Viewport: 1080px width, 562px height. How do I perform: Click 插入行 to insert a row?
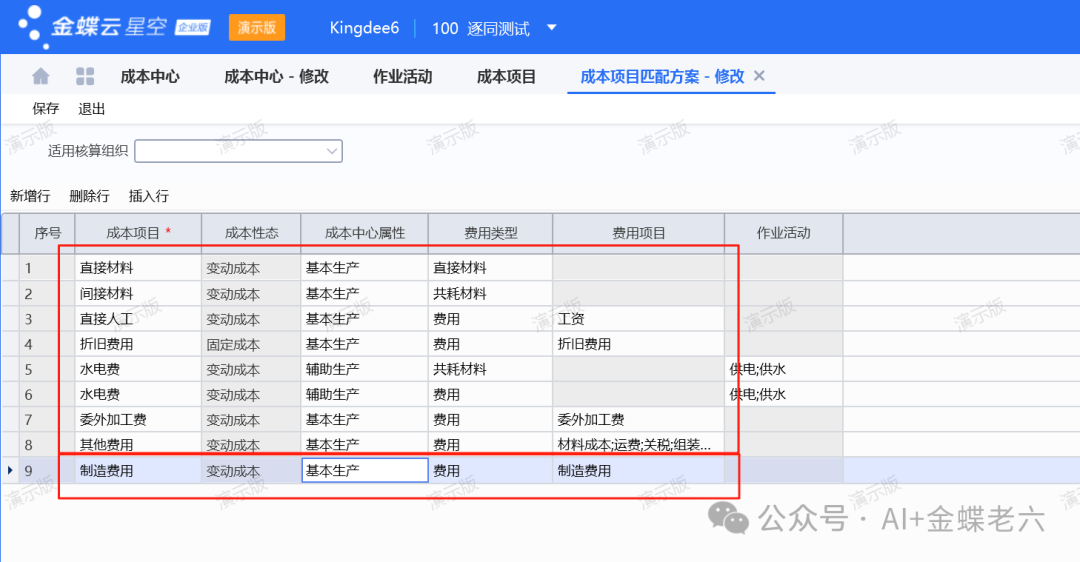tap(148, 196)
